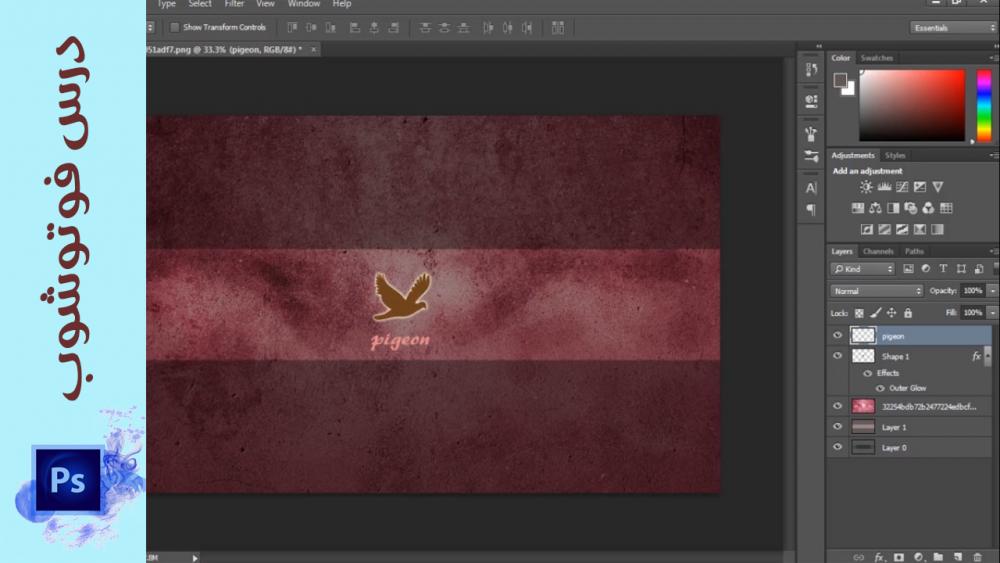Toggle lock image pixels brush icon
The image size is (1000, 563).
coord(876,313)
